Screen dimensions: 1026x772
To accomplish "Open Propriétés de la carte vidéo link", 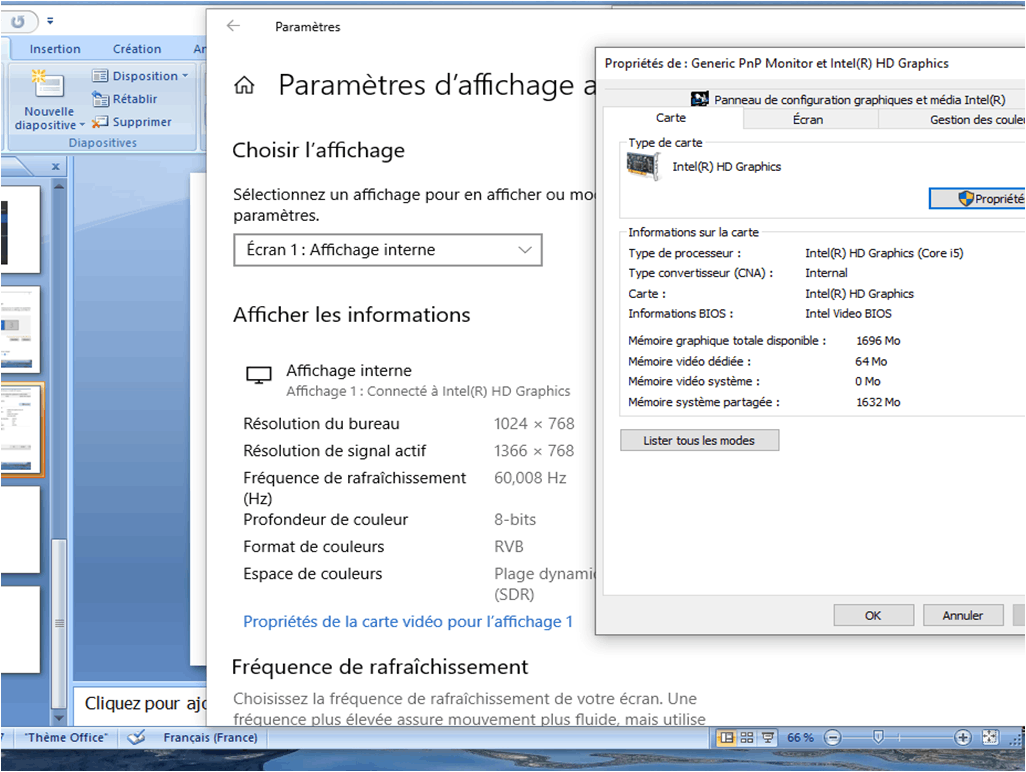I will click(x=408, y=622).
